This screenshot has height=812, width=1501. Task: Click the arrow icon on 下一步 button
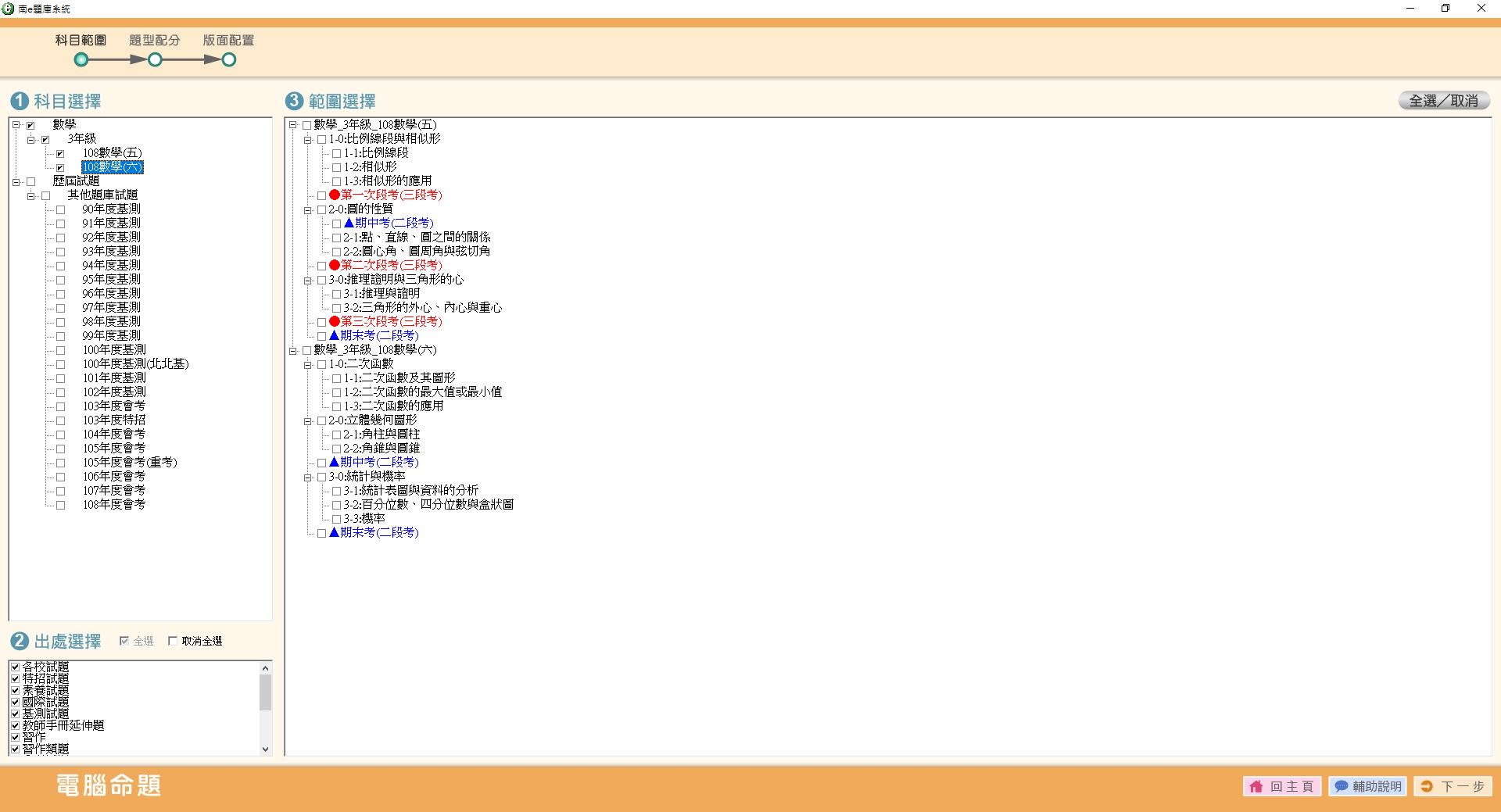[1427, 786]
